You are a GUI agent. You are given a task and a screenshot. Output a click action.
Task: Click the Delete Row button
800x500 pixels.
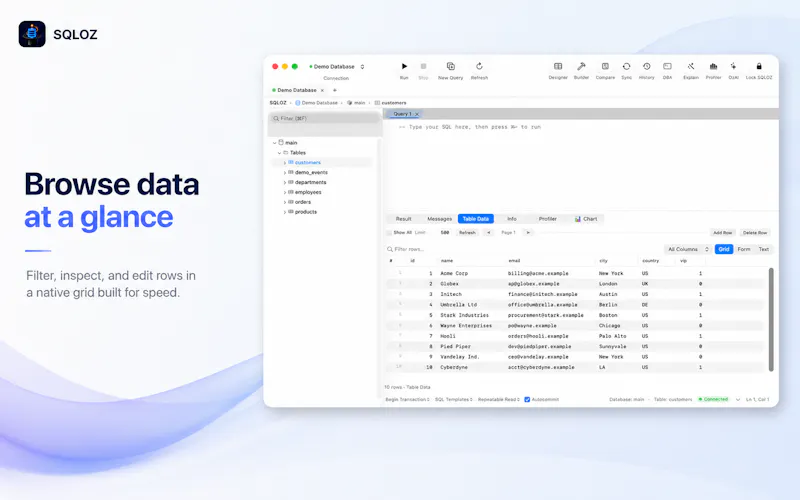pyautogui.click(x=755, y=233)
